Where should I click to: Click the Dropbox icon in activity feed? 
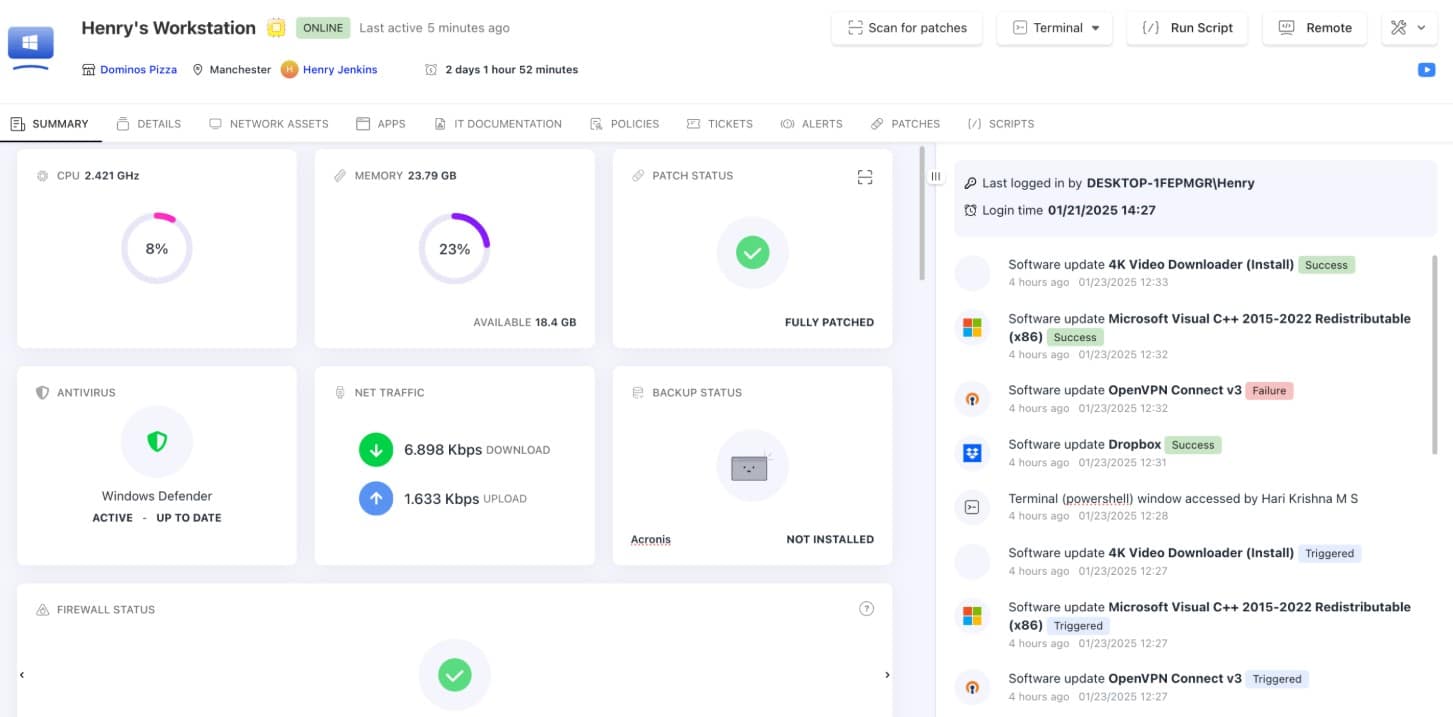pos(972,453)
